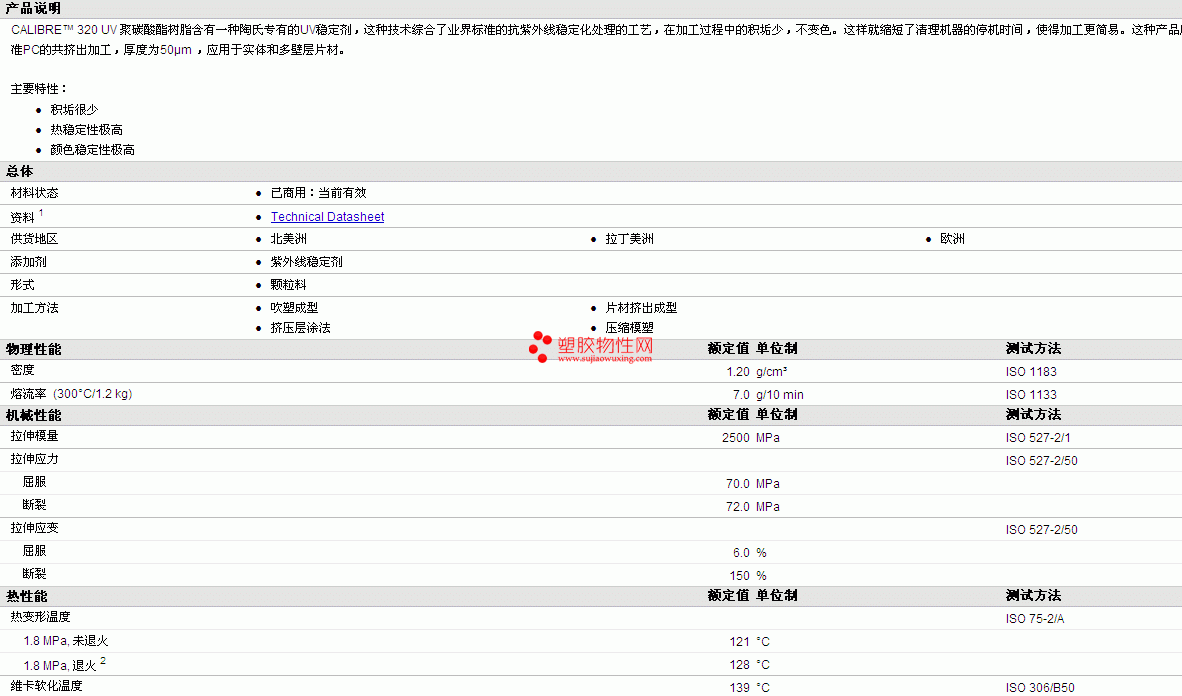
Task: Click the 总体 section header
Action: 20,171
